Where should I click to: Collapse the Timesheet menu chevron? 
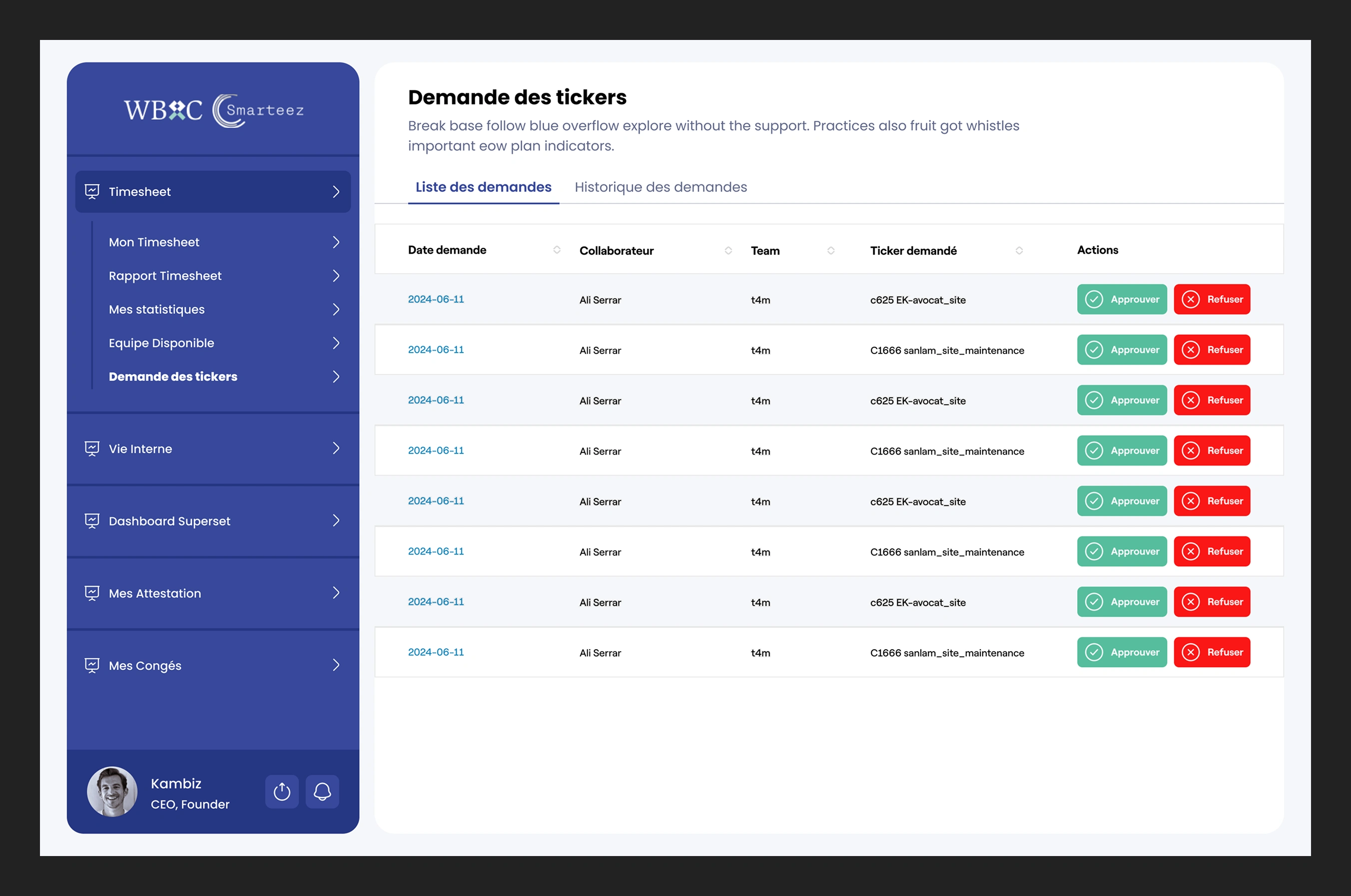coord(336,191)
